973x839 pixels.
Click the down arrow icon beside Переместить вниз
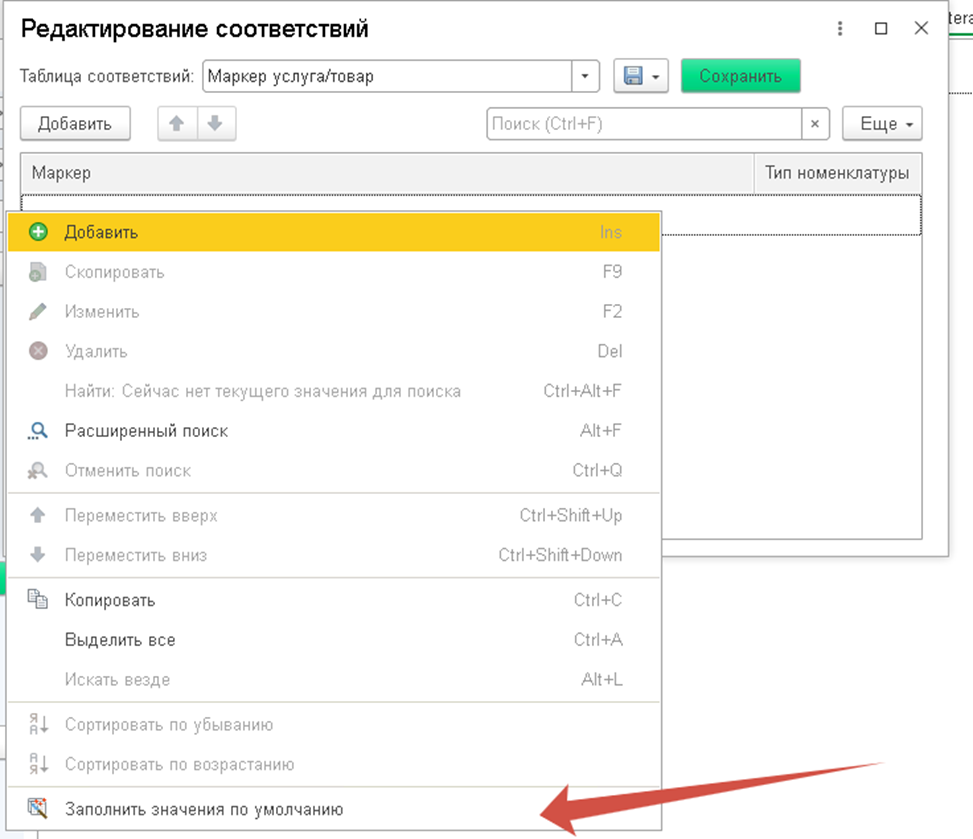38,555
